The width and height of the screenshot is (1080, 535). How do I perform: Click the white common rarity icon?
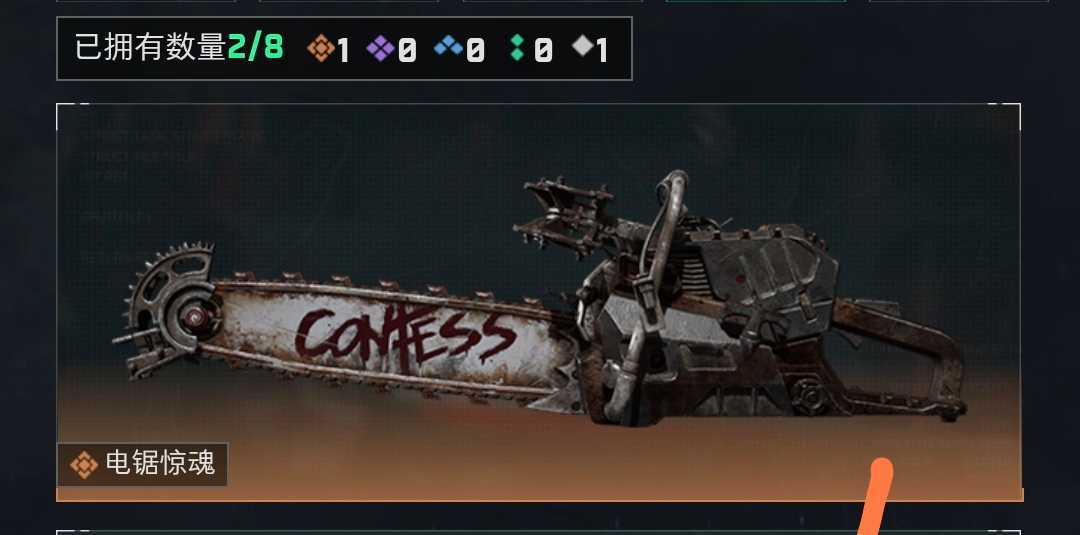583,46
